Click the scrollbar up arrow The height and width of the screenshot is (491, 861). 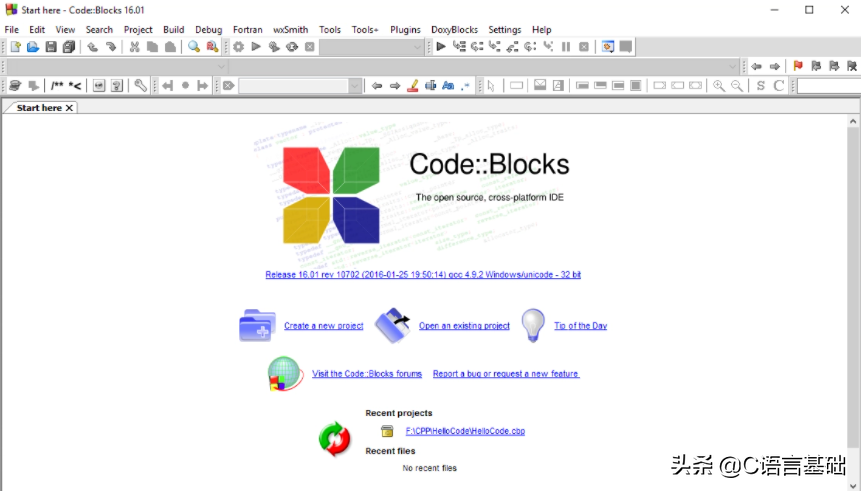853,121
